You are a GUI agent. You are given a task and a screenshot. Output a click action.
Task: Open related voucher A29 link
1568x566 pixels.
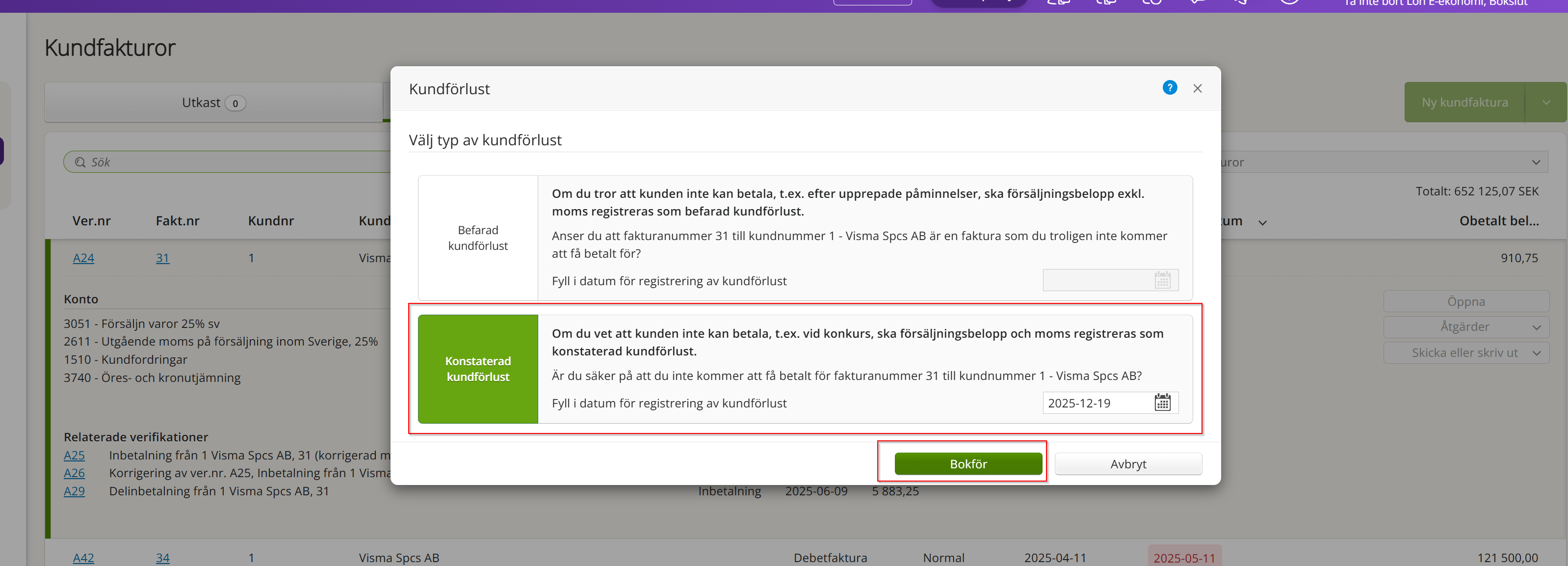point(74,491)
